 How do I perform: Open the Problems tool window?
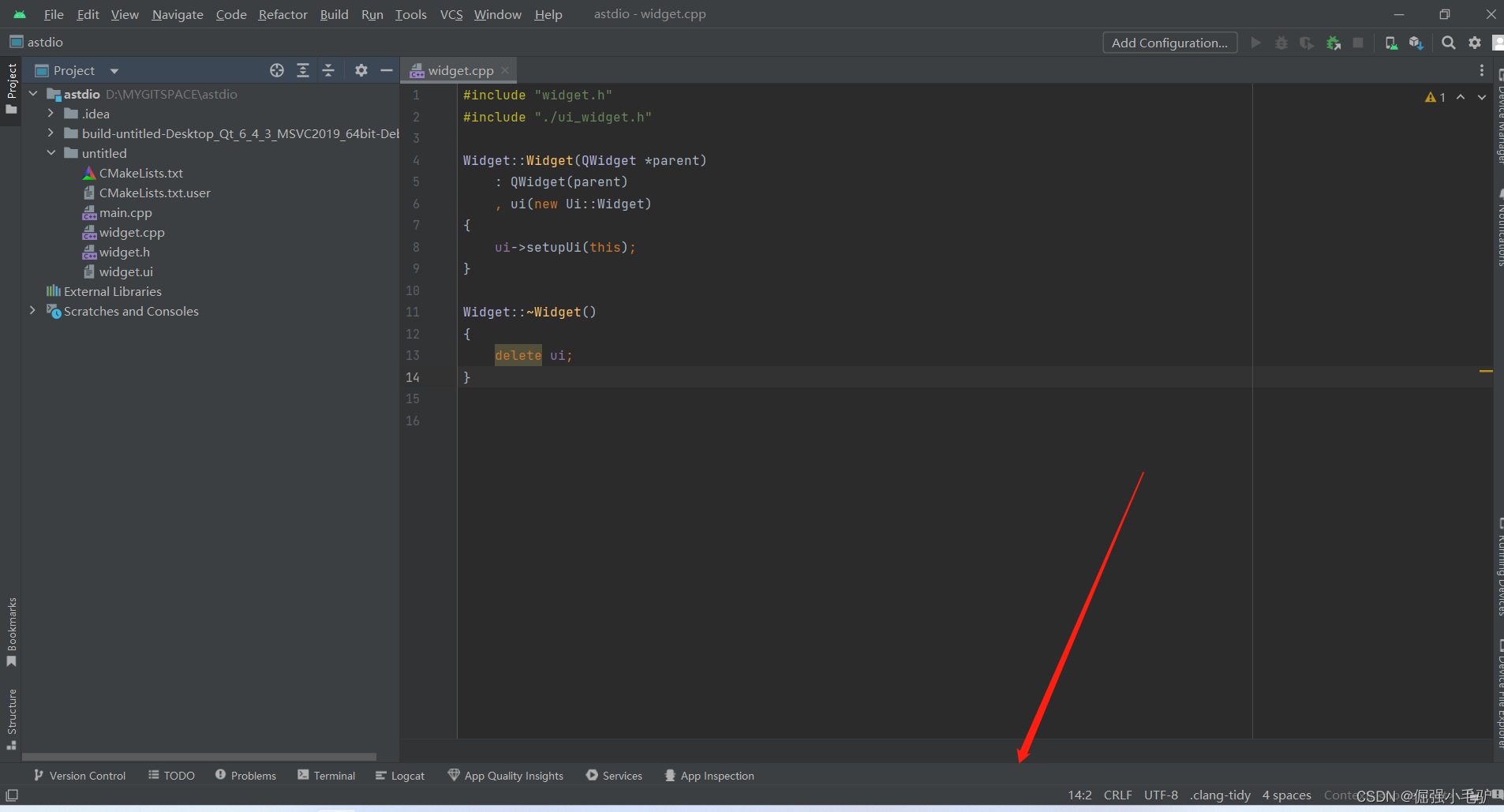(x=245, y=776)
